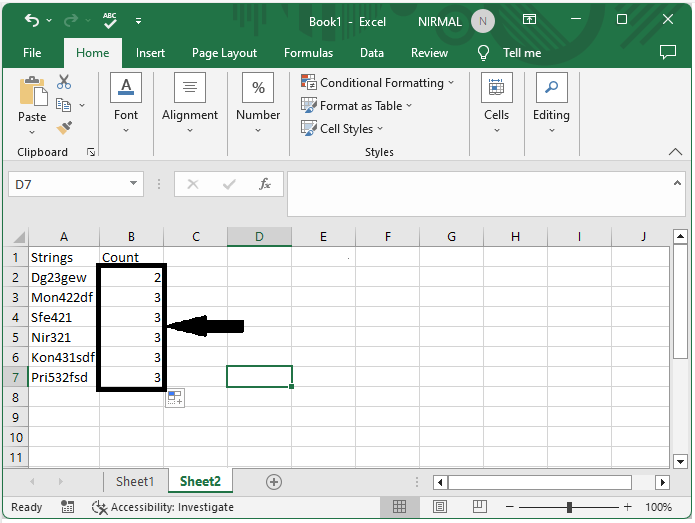Click the horizontal scroll left arrow

pyautogui.click(x=440, y=482)
